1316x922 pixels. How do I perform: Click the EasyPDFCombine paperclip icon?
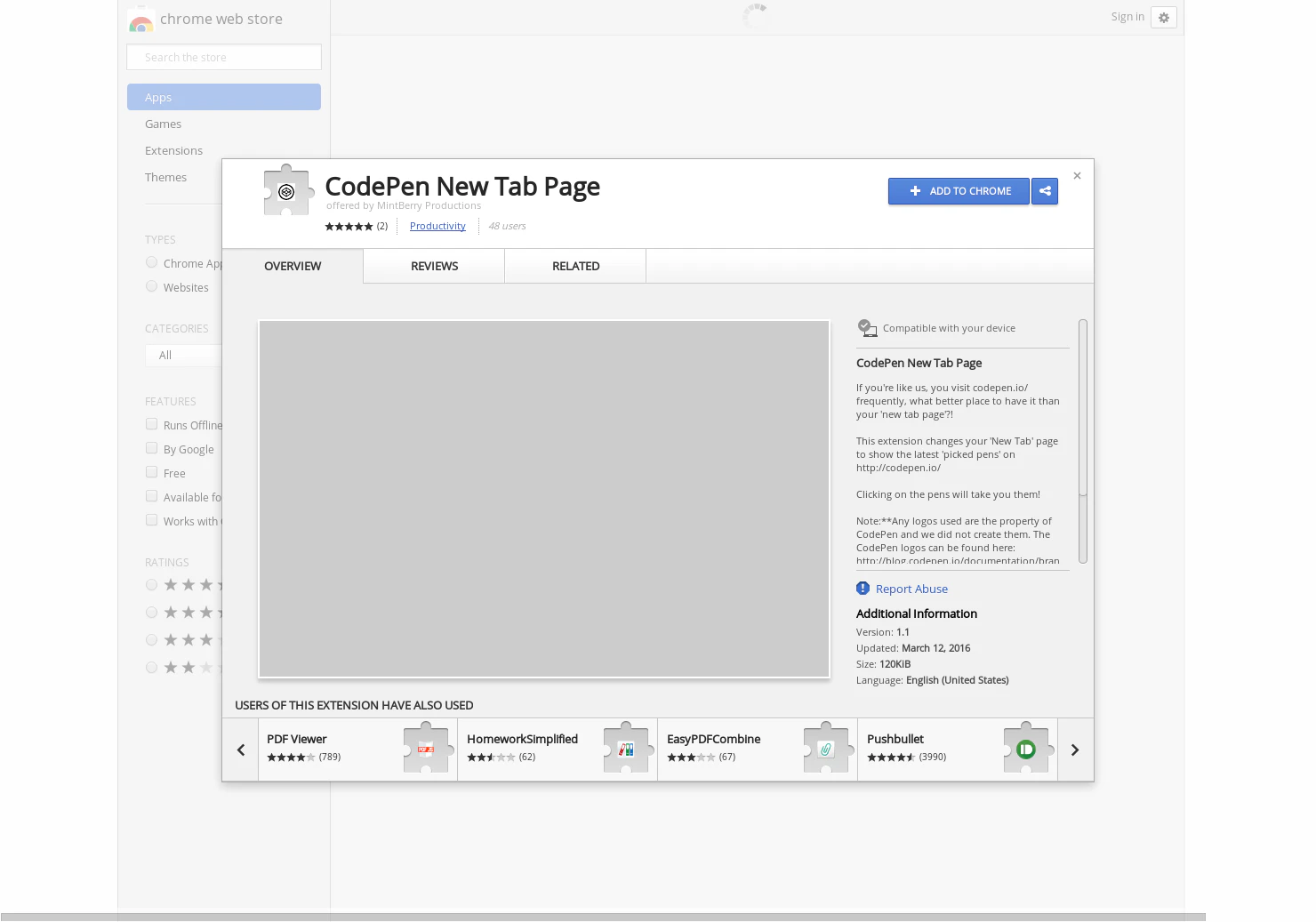(827, 749)
